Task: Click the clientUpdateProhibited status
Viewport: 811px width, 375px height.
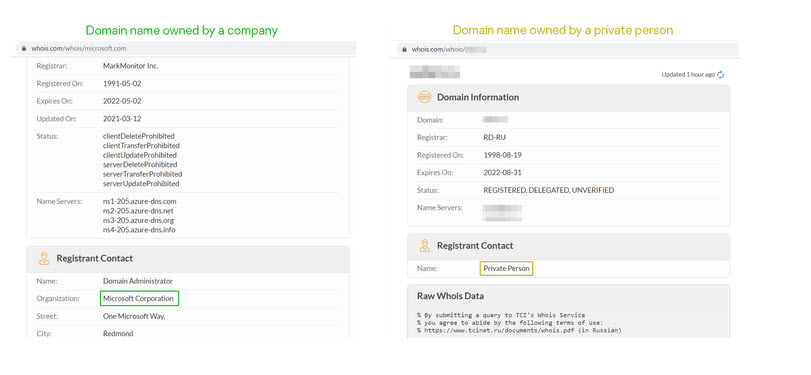Action: tap(140, 155)
